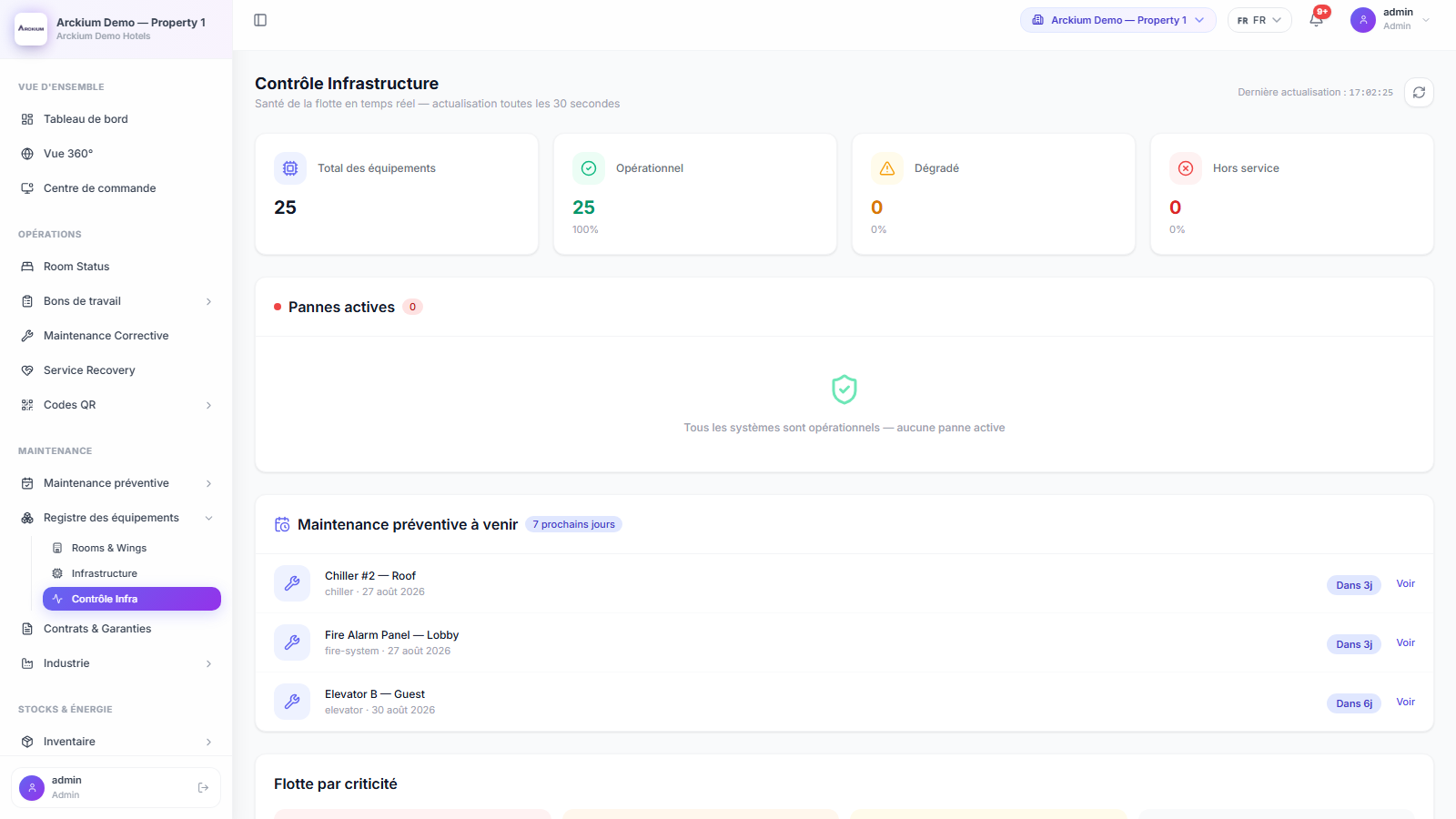Click the Dernière actualisation timestamp
This screenshot has height=819, width=1456.
click(x=1315, y=92)
